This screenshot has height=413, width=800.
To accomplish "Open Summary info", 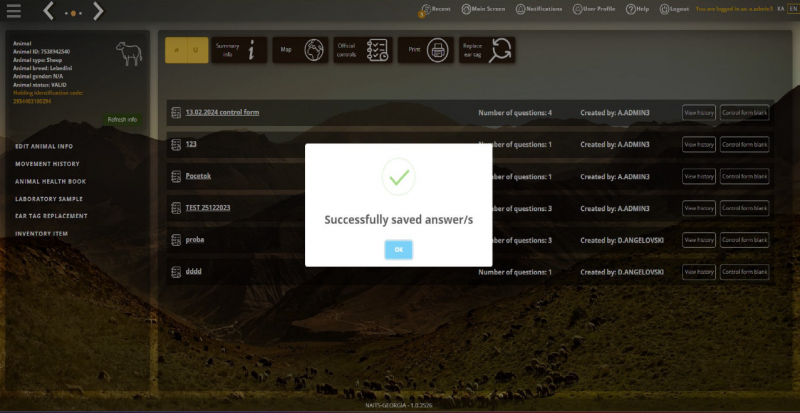I will 239,50.
